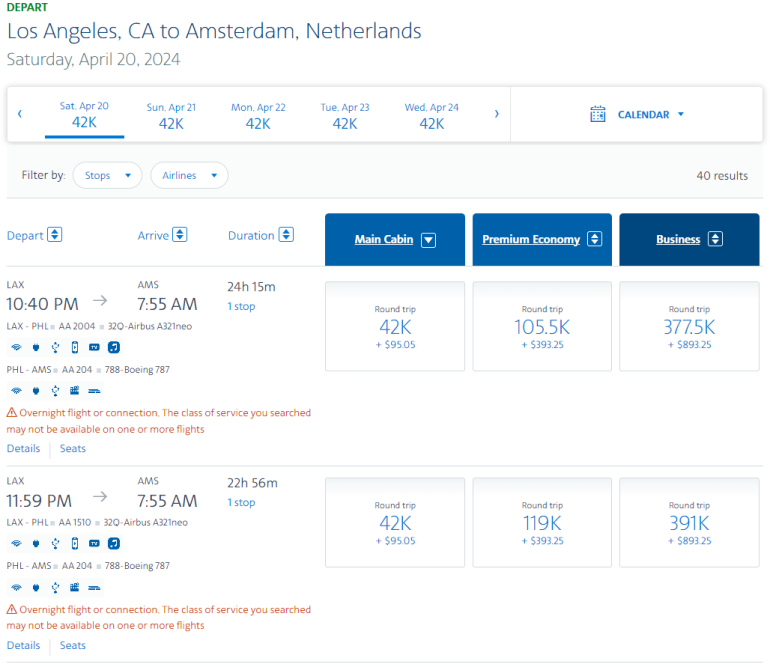
Task: Open the Airlines filter dropdown
Action: 189,176
